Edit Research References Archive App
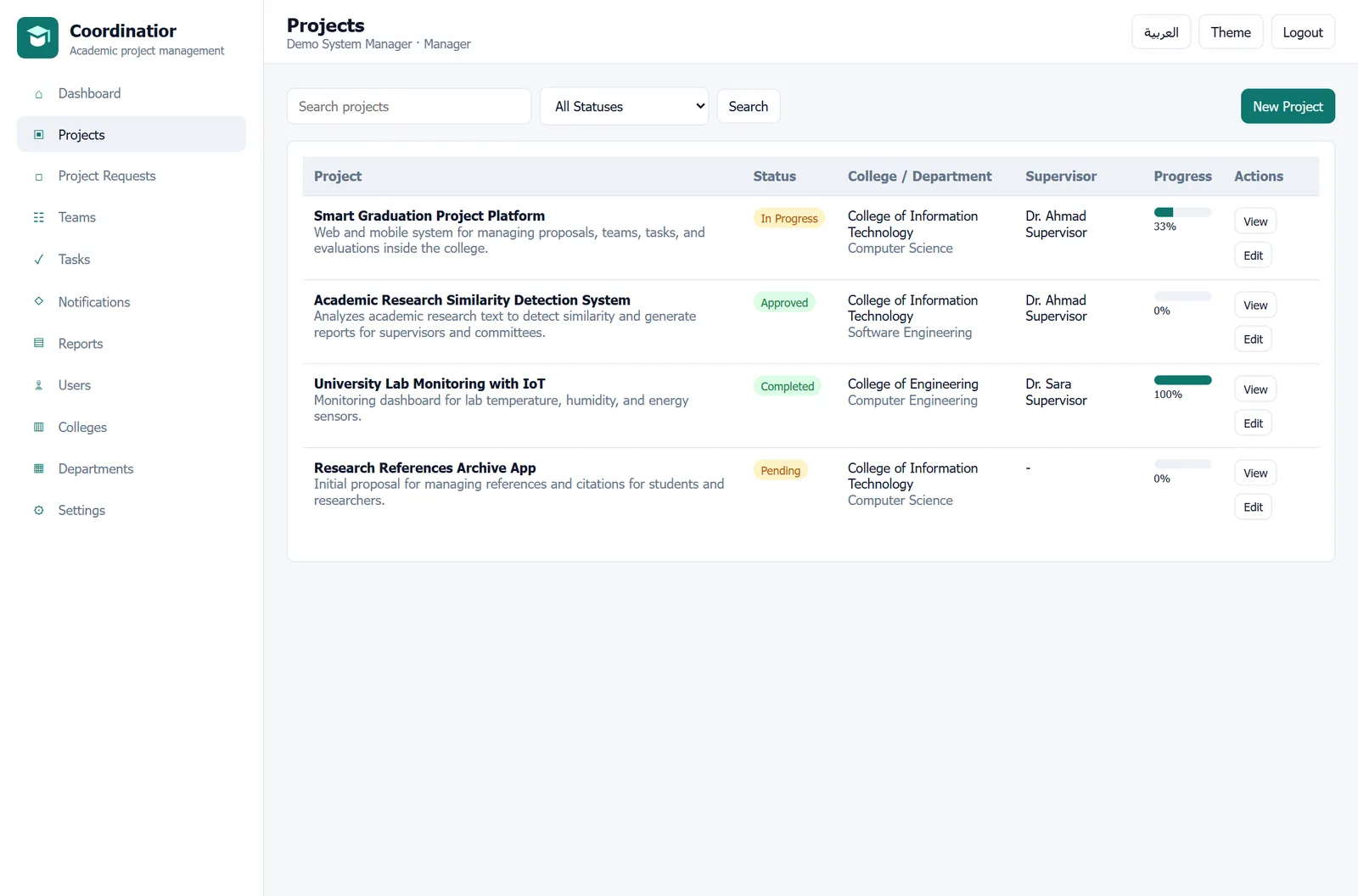The height and width of the screenshot is (896, 1358). (x=1253, y=507)
